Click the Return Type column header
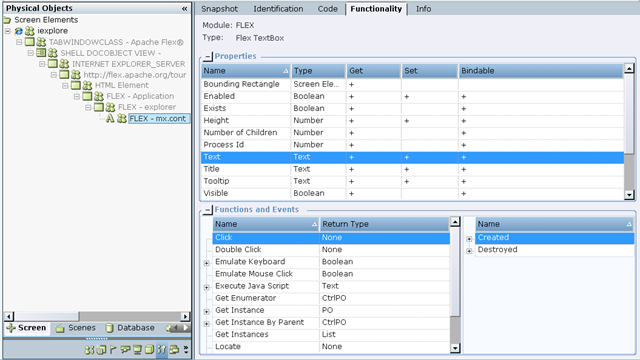640x360 pixels. pyautogui.click(x=384, y=224)
